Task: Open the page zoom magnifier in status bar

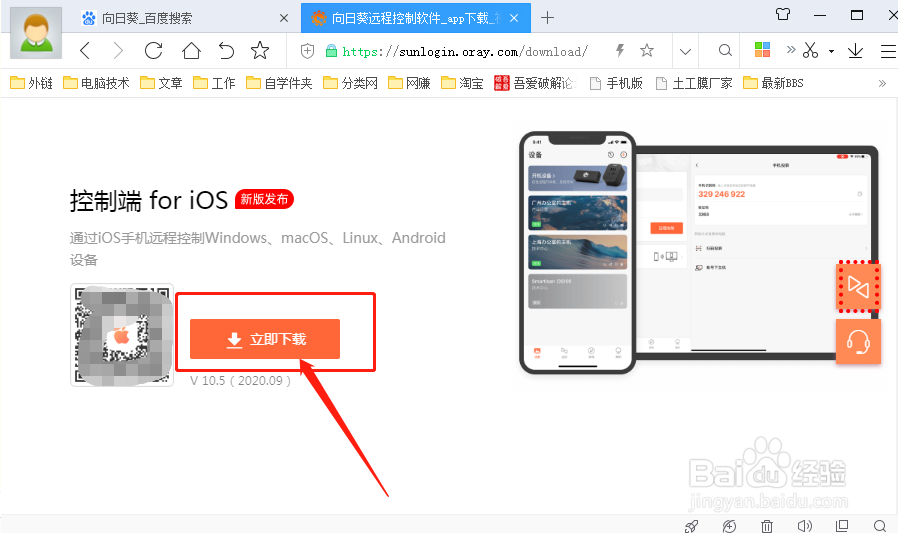Action: click(x=880, y=526)
